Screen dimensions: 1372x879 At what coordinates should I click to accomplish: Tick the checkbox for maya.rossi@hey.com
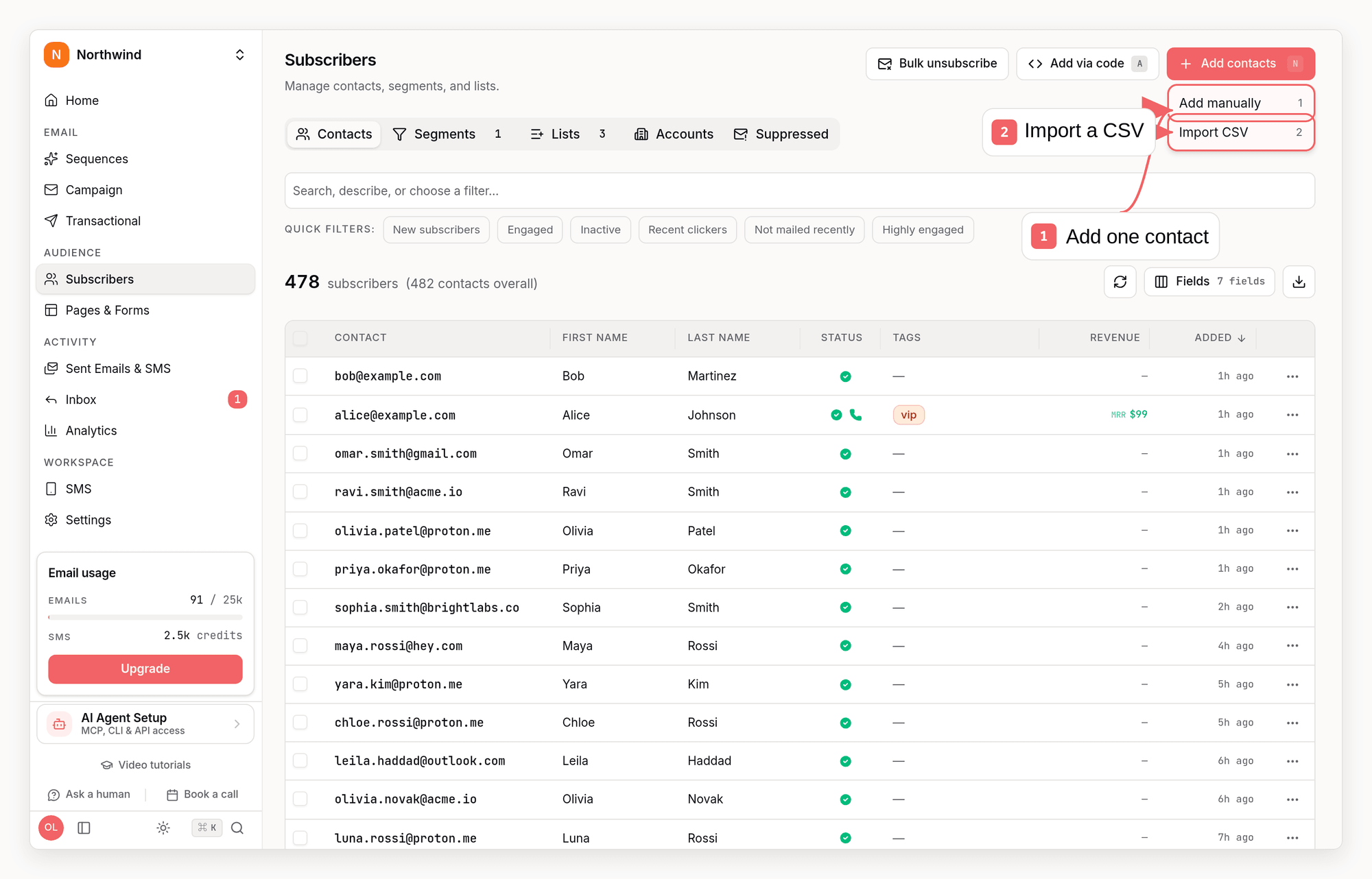pos(300,646)
